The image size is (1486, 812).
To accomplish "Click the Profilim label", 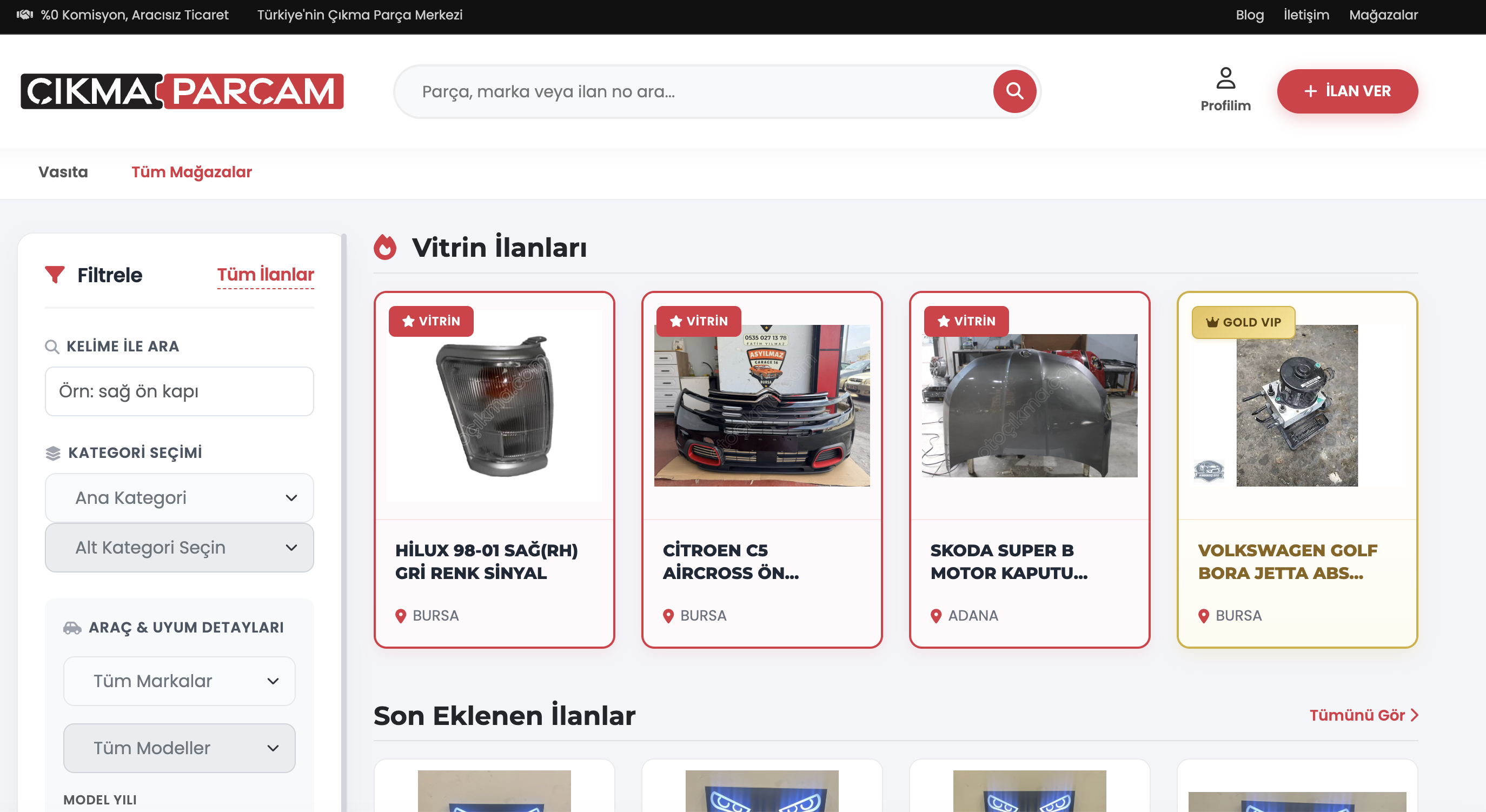I will [1225, 105].
